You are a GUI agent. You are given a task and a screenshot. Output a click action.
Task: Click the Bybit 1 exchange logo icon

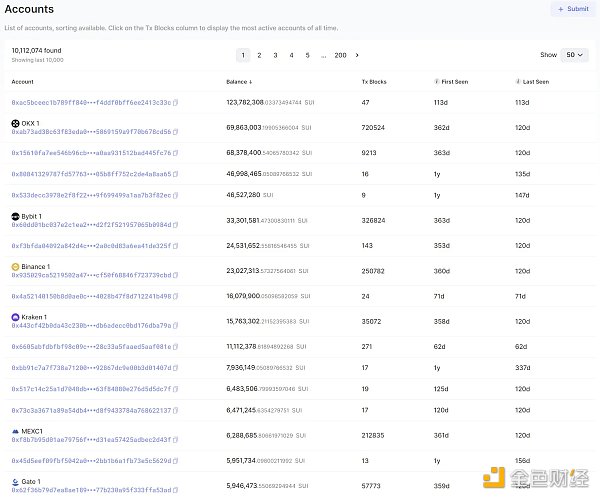pyautogui.click(x=15, y=216)
